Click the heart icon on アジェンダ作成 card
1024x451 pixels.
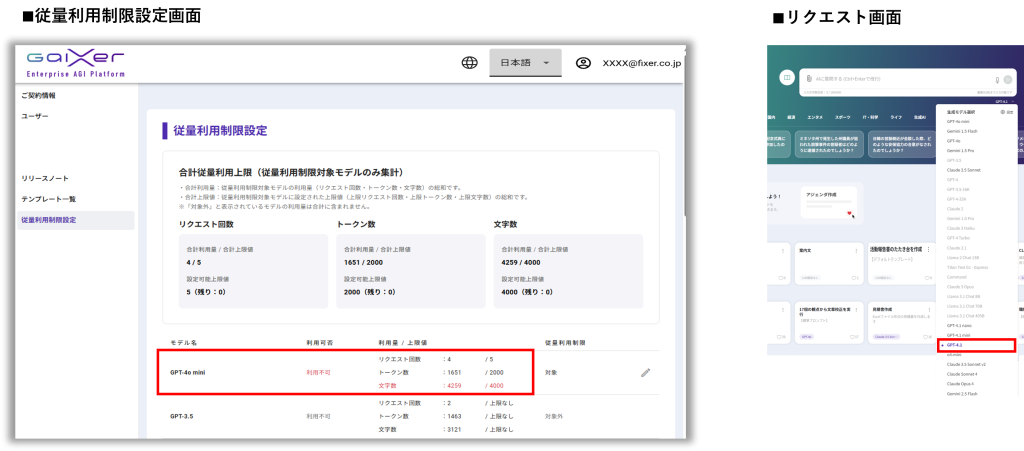click(849, 212)
